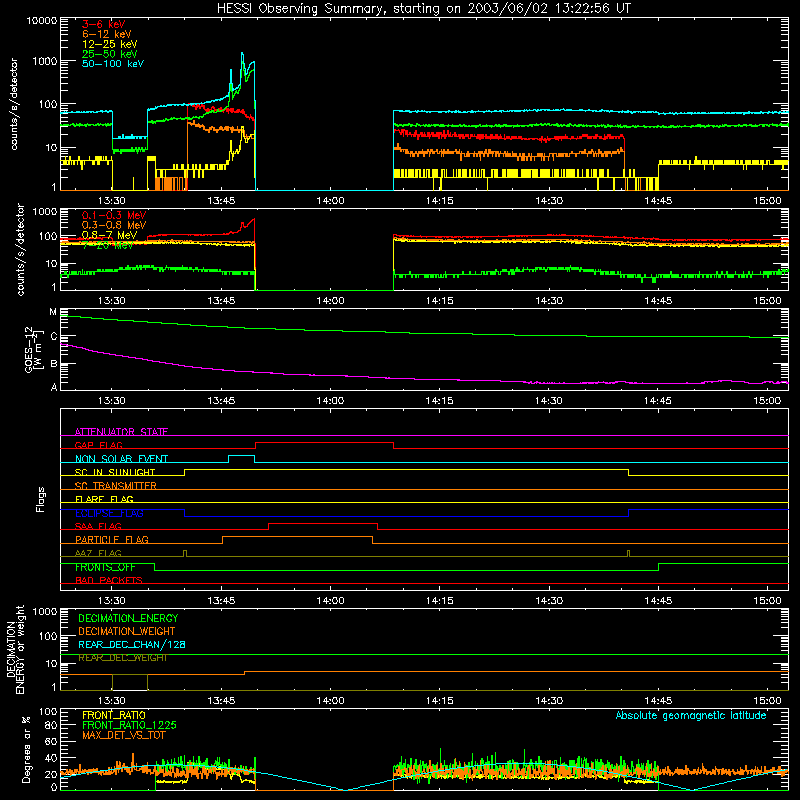Viewport: 800px width, 800px height.
Task: Click the FRONT_RATIO legend label
Action: 114,716
